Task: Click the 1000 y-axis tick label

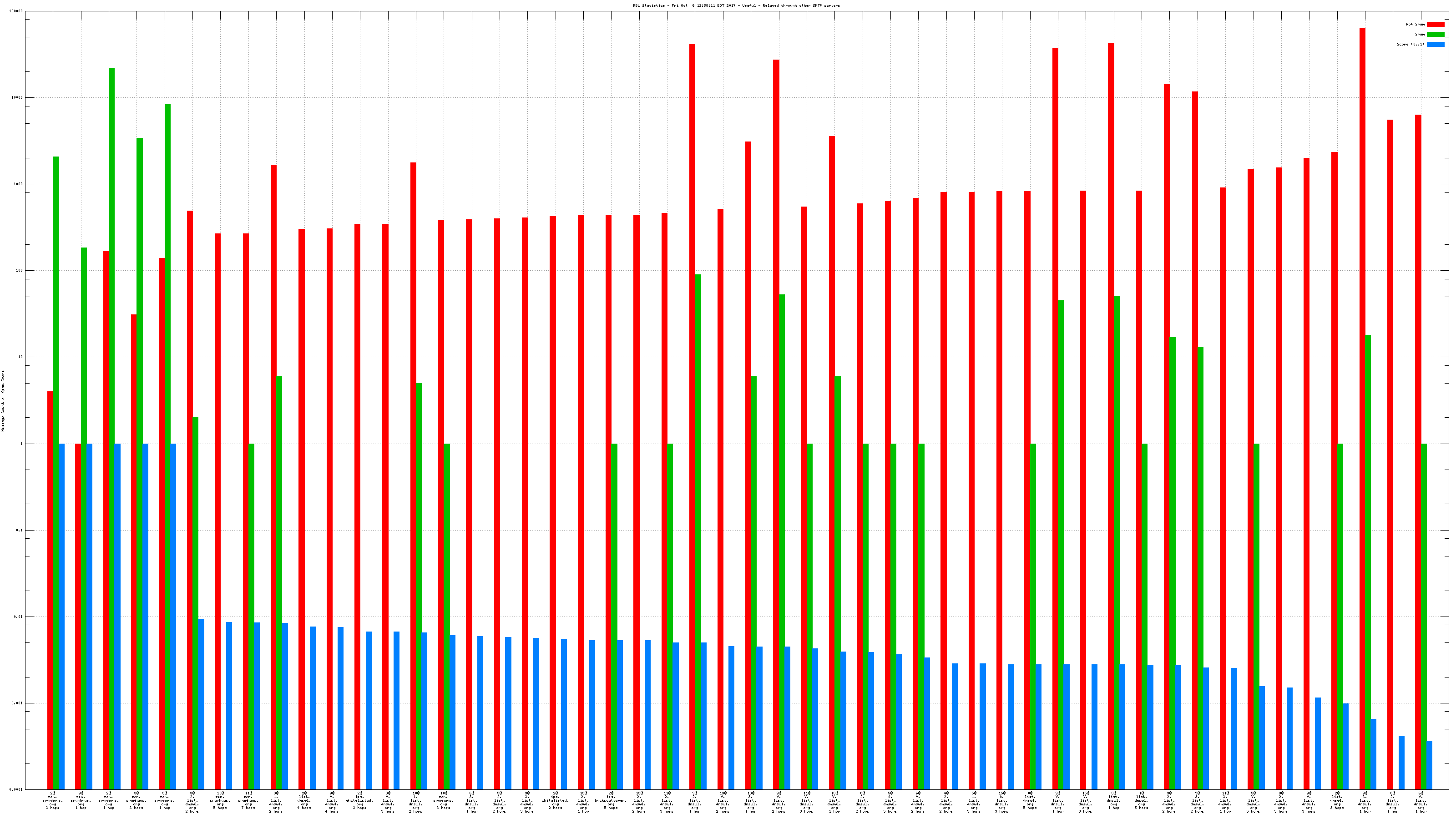Action: tap(19, 184)
